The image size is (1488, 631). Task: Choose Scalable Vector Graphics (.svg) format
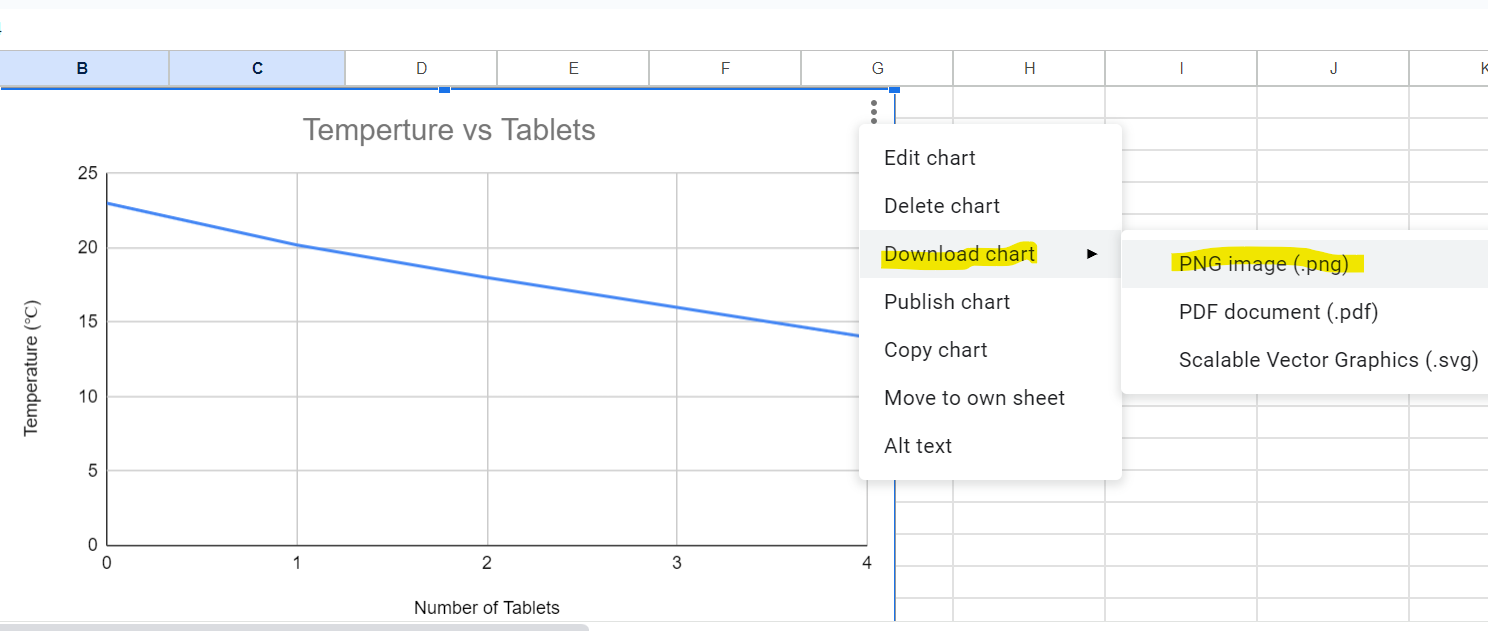click(1327, 360)
